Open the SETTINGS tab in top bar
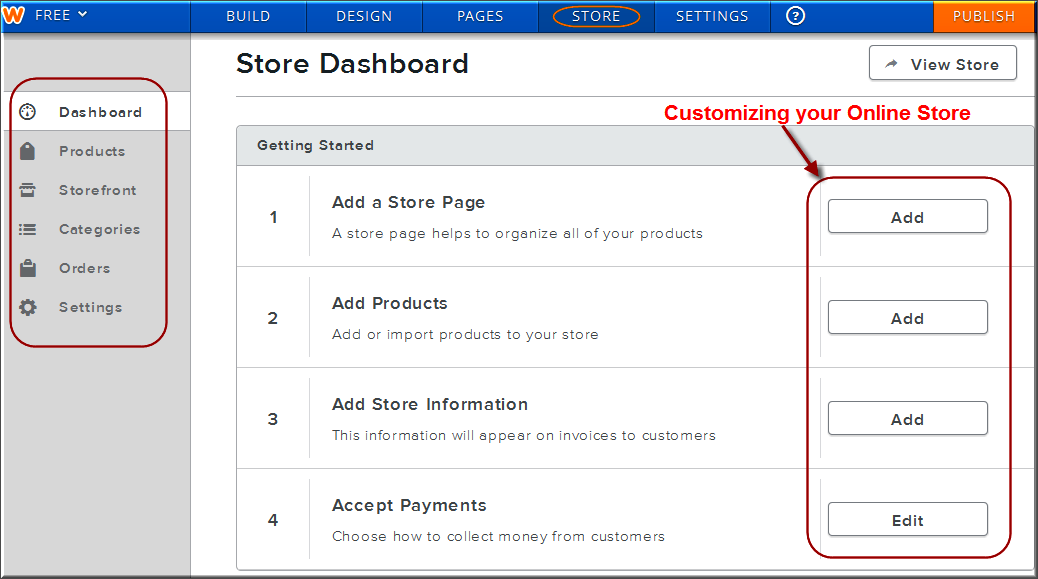This screenshot has width=1038, height=579. tap(712, 16)
